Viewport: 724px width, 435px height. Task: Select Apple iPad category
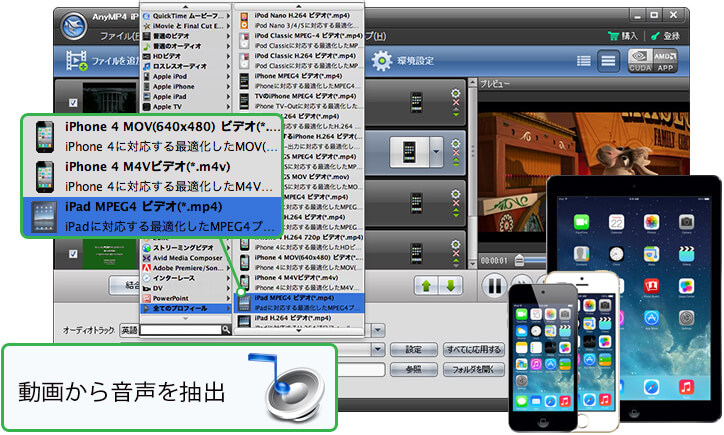(186, 97)
